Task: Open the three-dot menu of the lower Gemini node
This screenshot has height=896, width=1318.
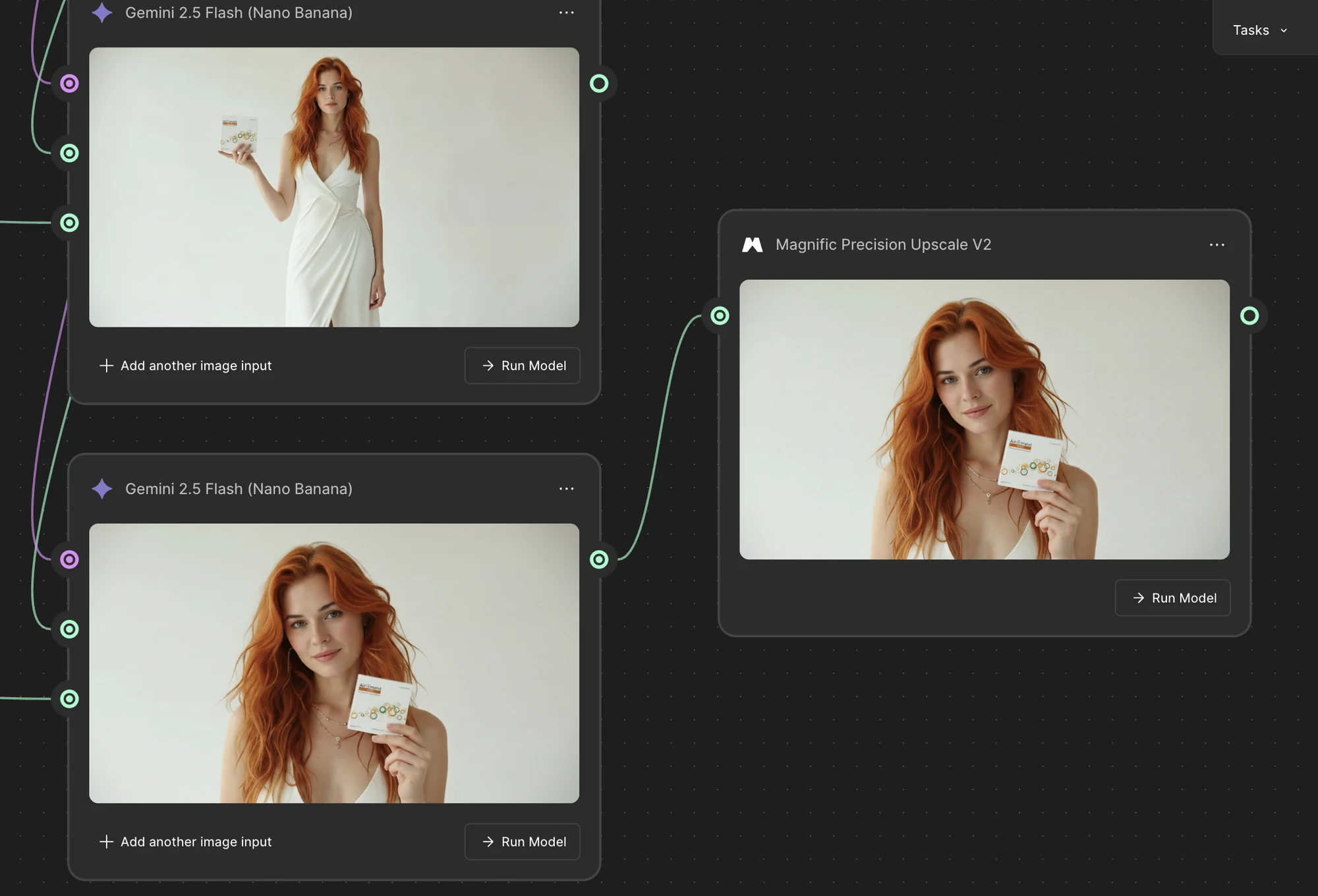Action: [566, 489]
